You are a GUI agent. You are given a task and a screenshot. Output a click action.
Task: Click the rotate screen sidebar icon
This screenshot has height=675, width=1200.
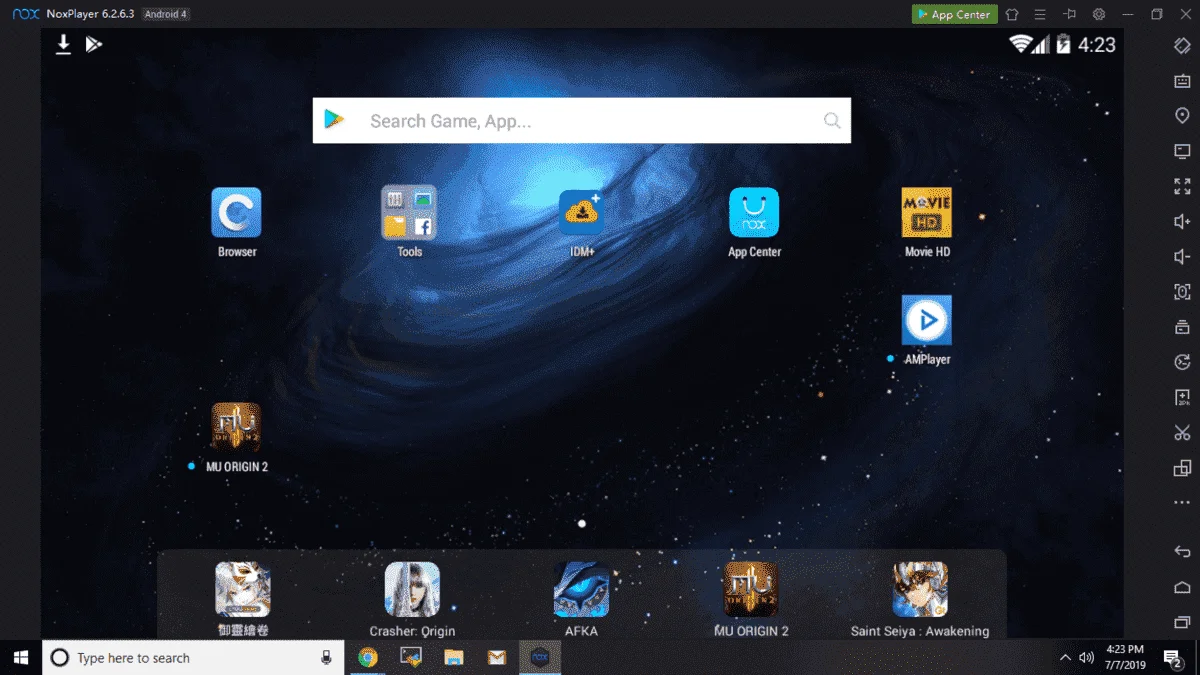click(x=1182, y=46)
